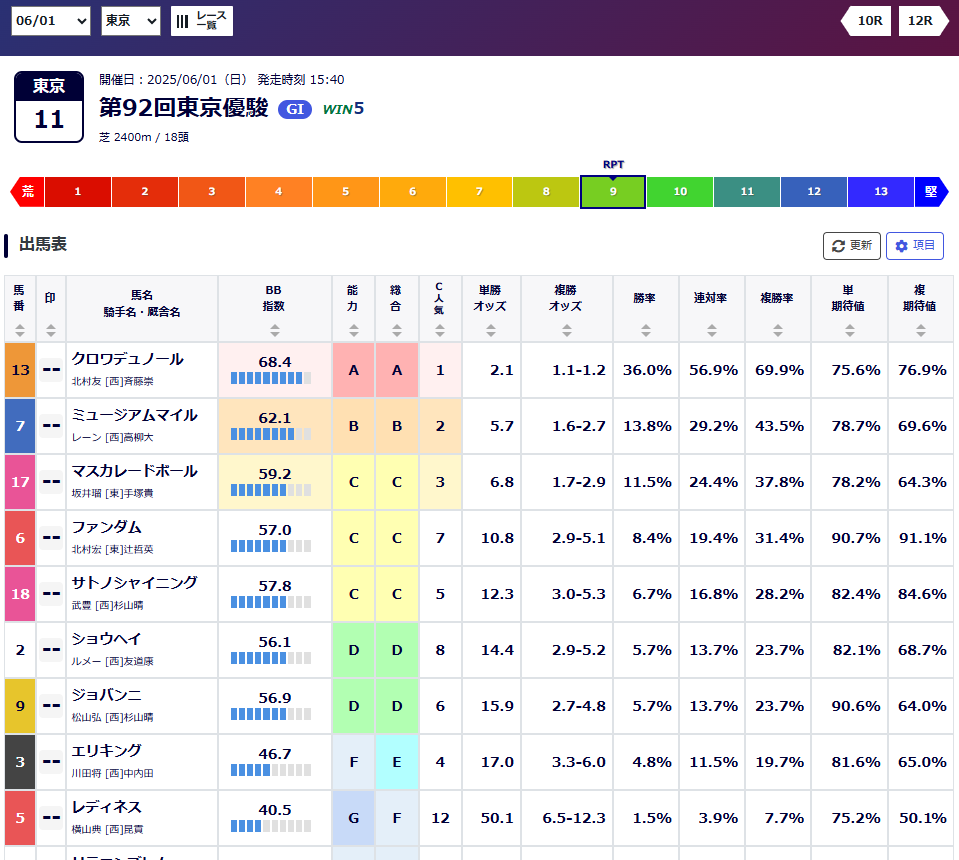Open horse クロワデュノール details
The image size is (959, 860).
tap(128, 359)
